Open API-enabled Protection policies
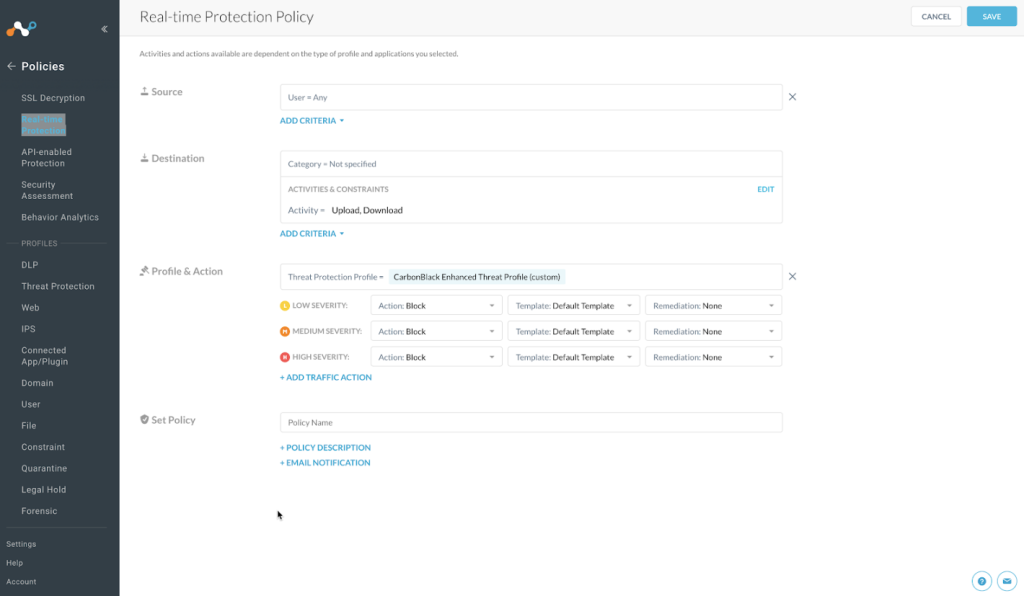 coord(46,157)
